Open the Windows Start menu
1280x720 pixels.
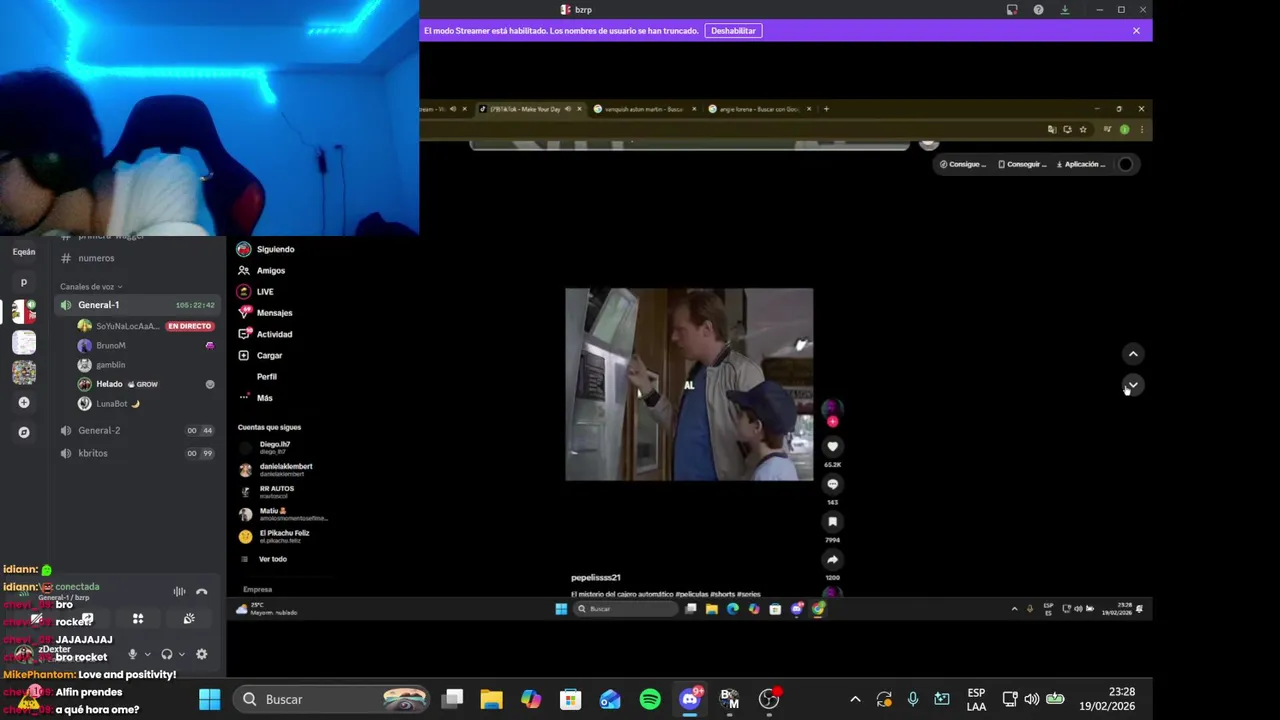209,700
